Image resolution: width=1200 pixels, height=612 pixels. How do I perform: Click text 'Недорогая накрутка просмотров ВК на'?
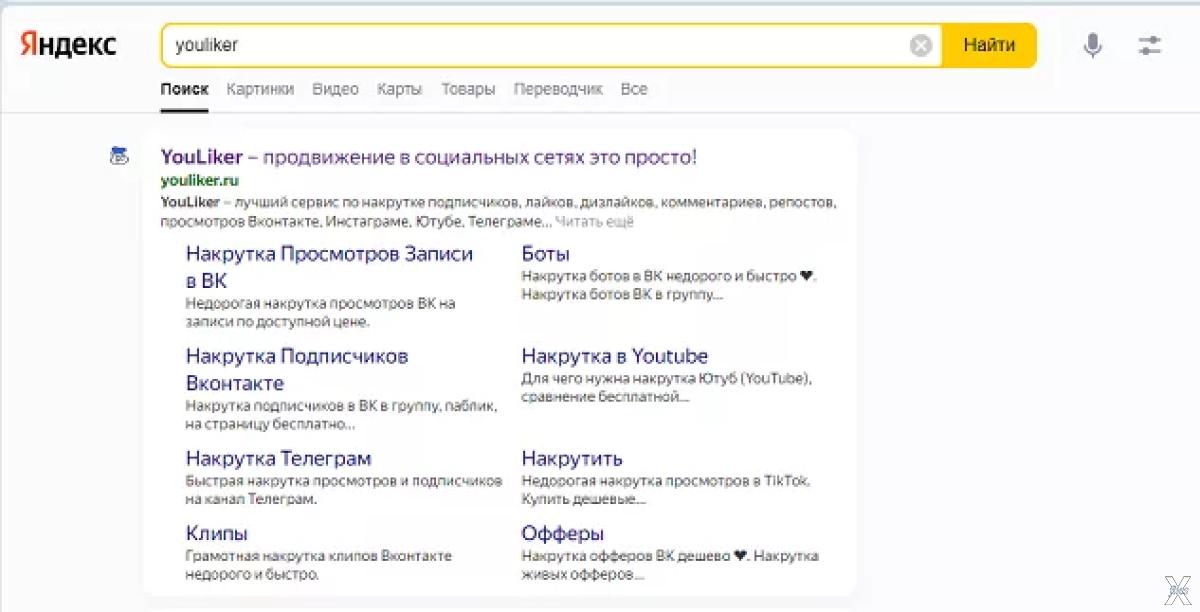point(320,303)
